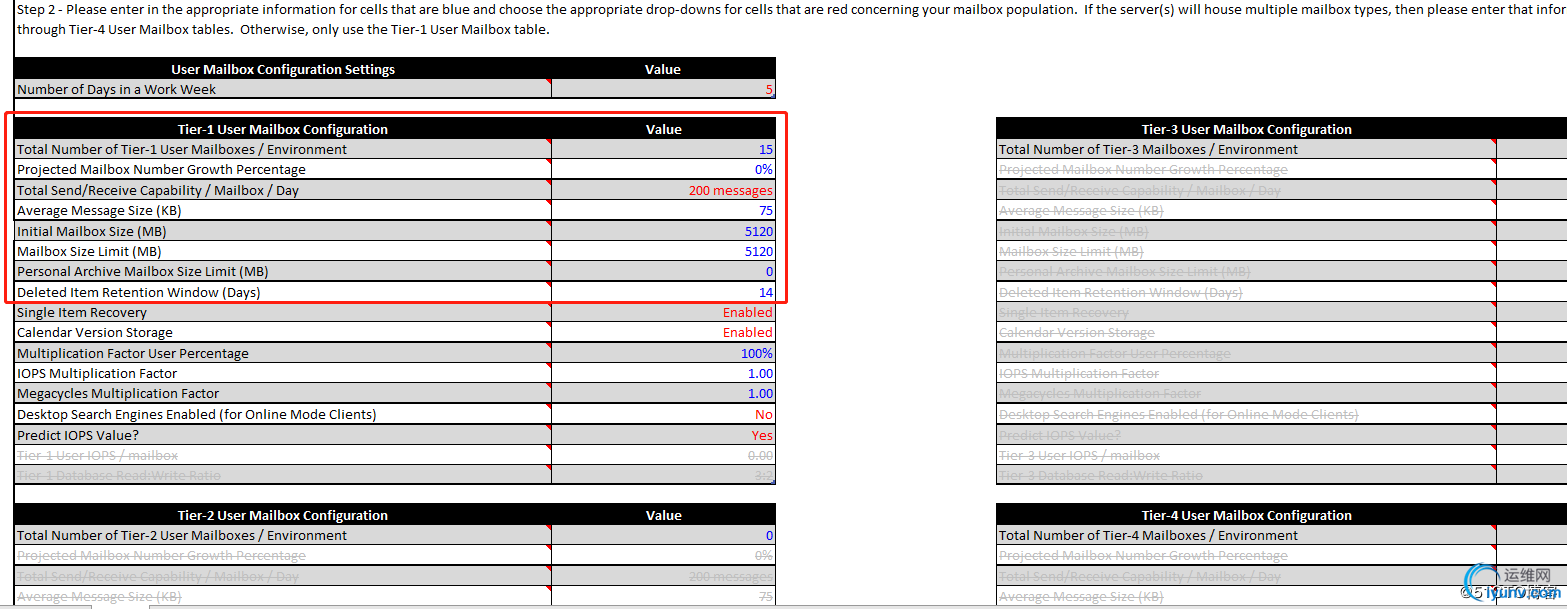
Task: Select the Tier-1 'Desktop Search Engines Enabled' label
Action: click(197, 415)
